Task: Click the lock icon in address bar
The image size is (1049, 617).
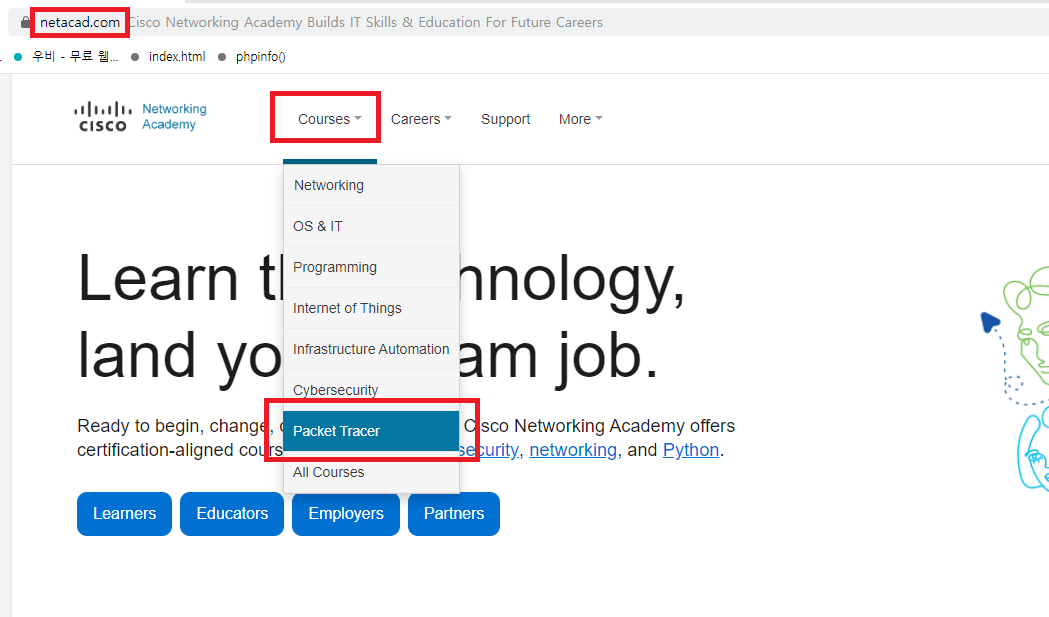Action: (25, 23)
